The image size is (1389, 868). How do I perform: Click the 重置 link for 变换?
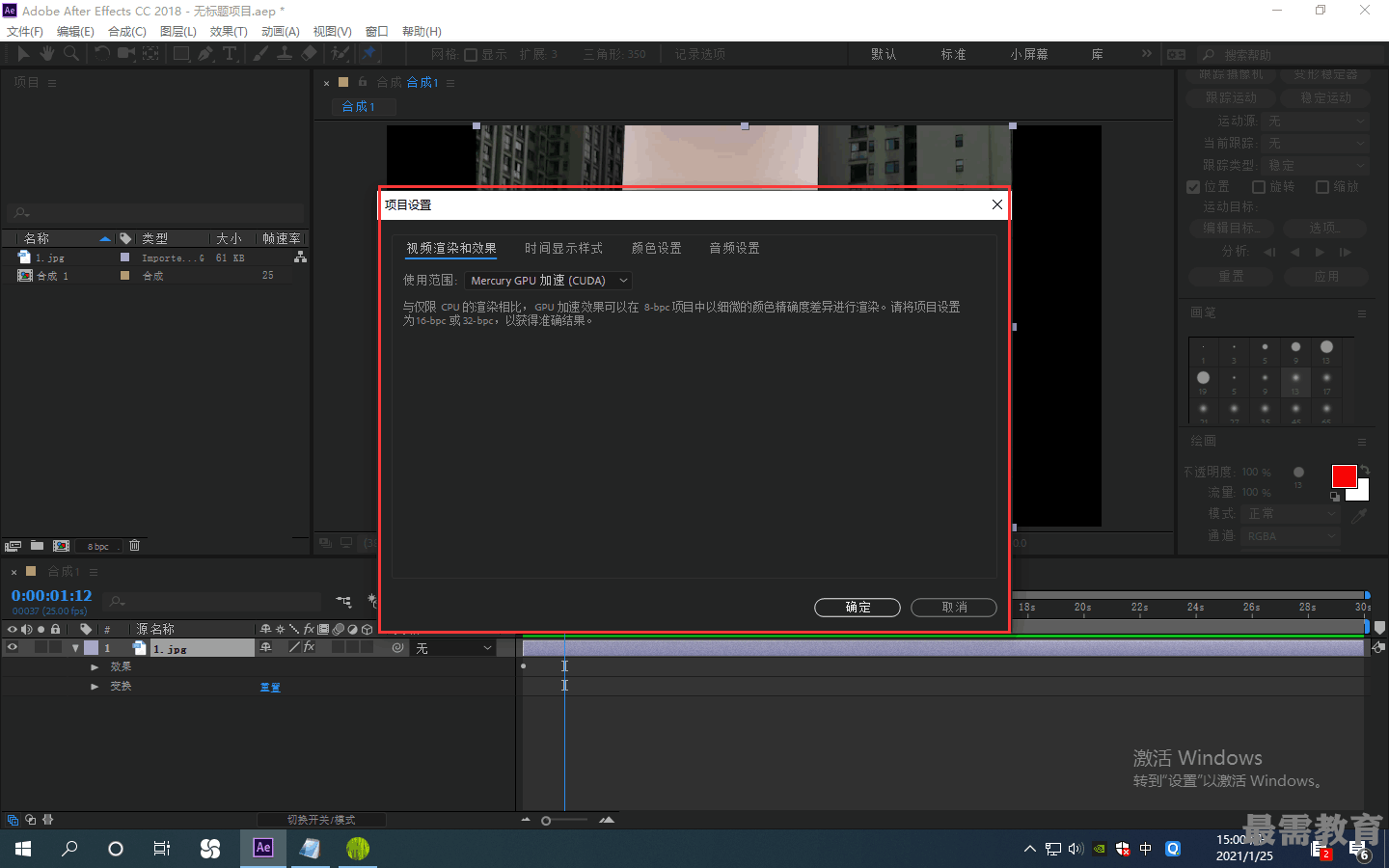click(270, 688)
